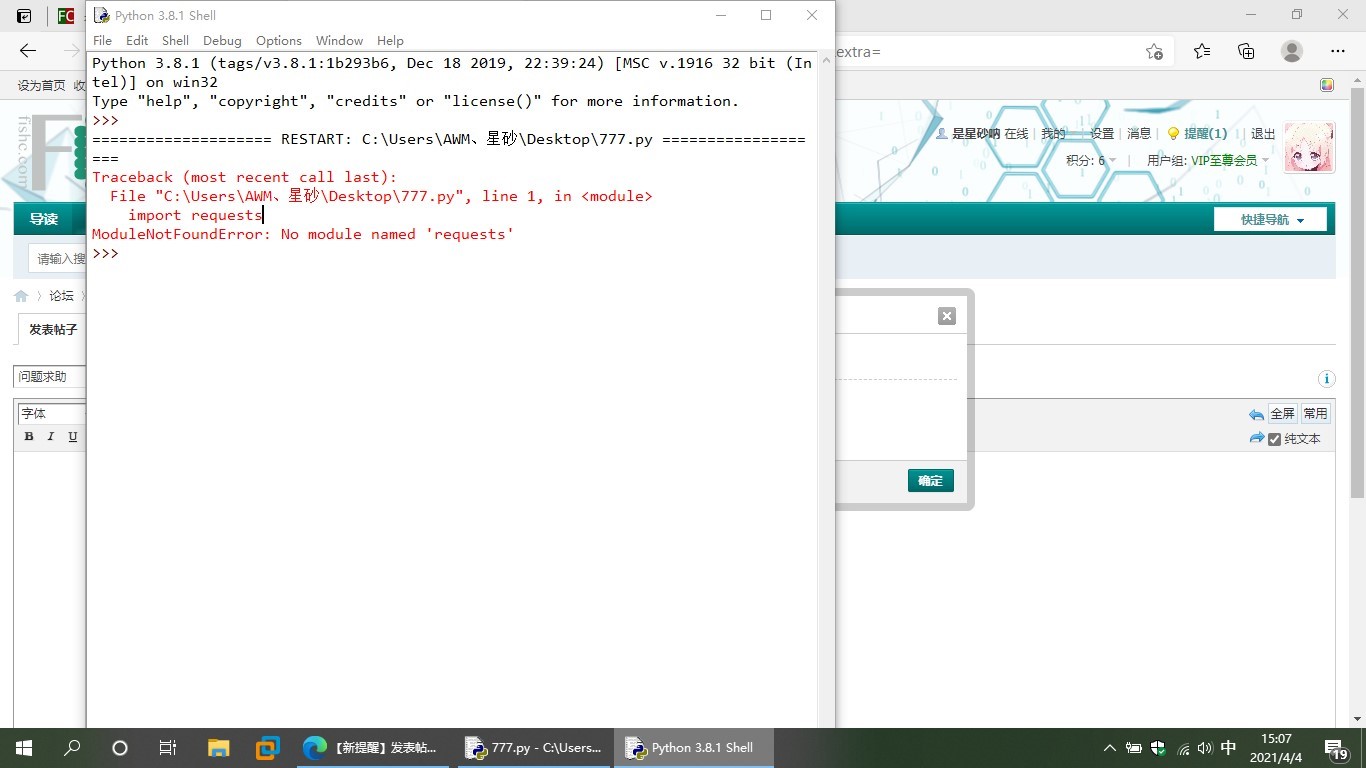Click the forum user avatar picture
Image resolution: width=1366 pixels, height=768 pixels.
(1309, 148)
